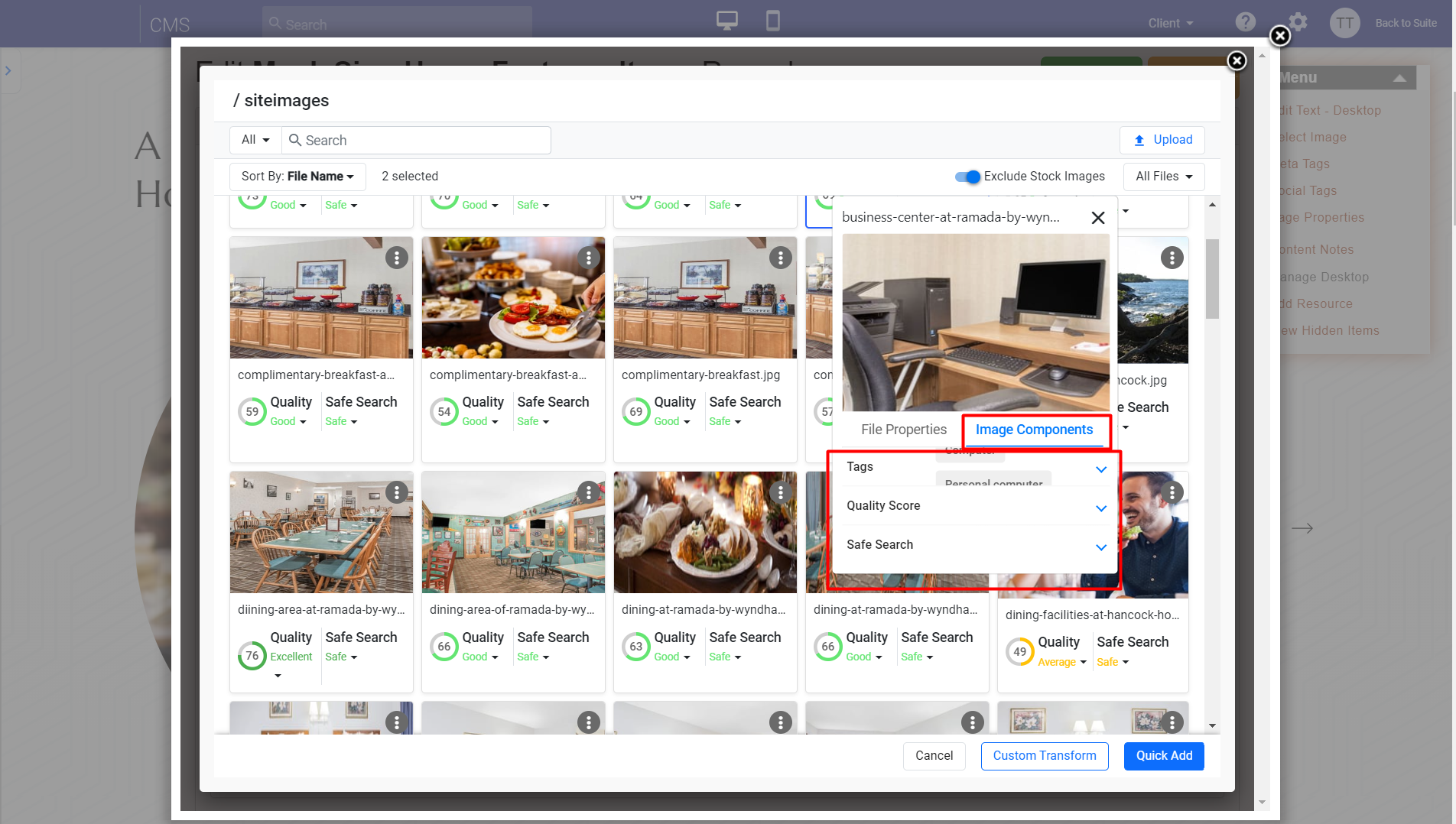Select the breakfast plate food thumbnail

tap(513, 297)
